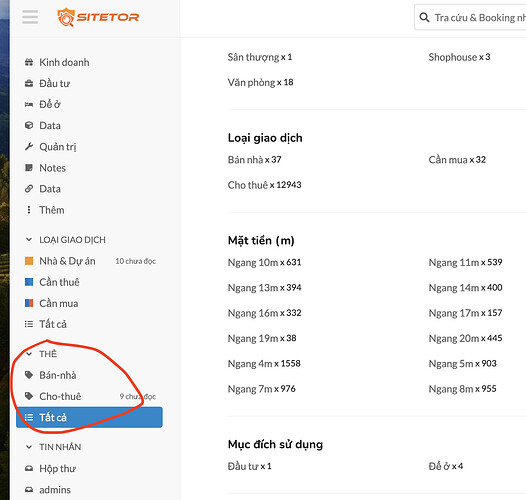Click the orange Nhà & Dự án swatch
The width and height of the screenshot is (526, 500).
[29, 261]
